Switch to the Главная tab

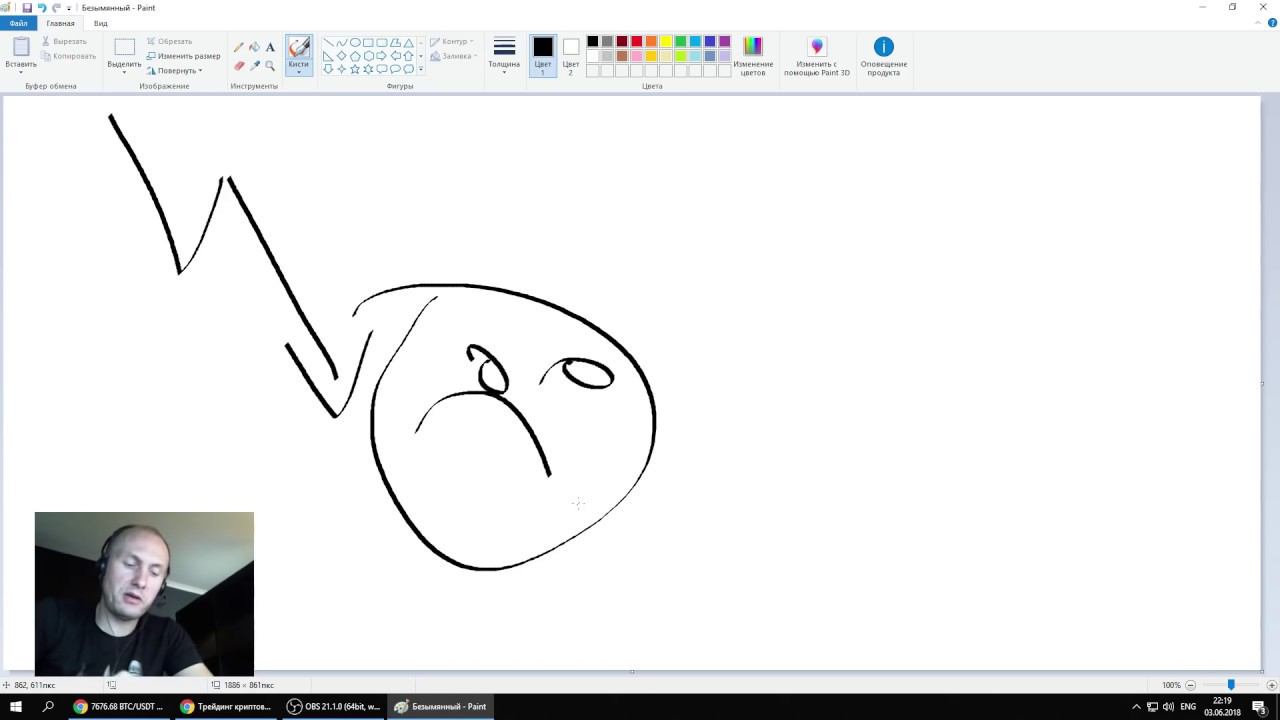click(60, 23)
